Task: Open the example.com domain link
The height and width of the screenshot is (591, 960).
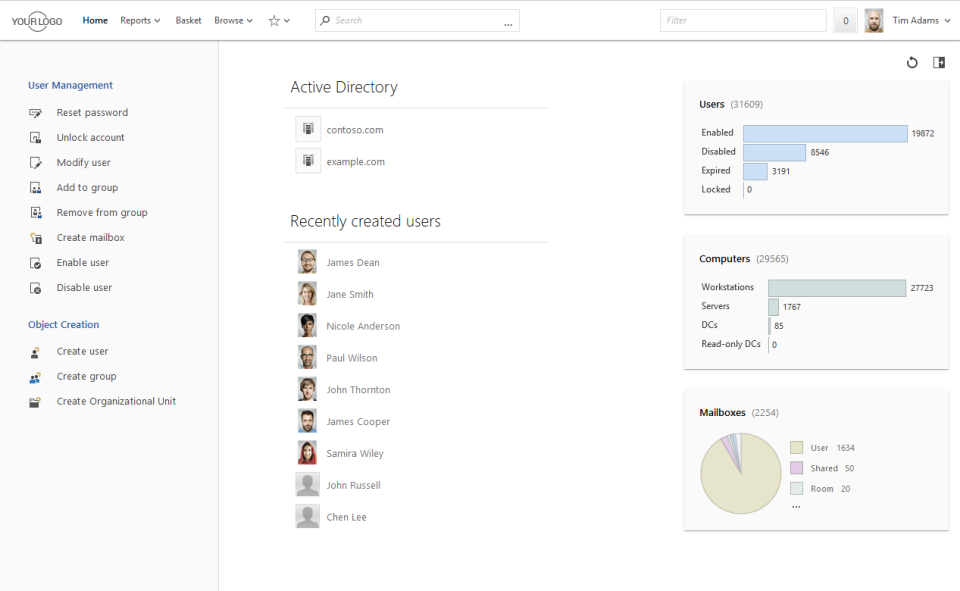Action: 356,161
